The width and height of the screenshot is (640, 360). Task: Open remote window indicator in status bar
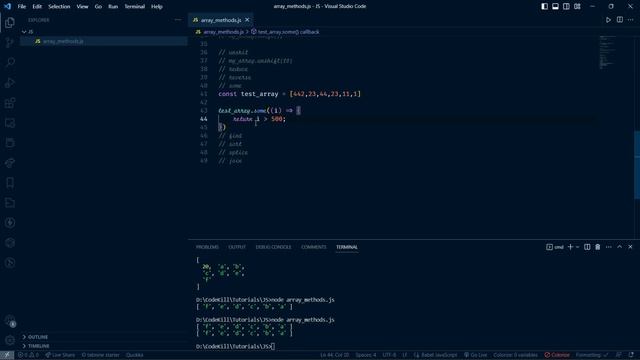click(7, 355)
